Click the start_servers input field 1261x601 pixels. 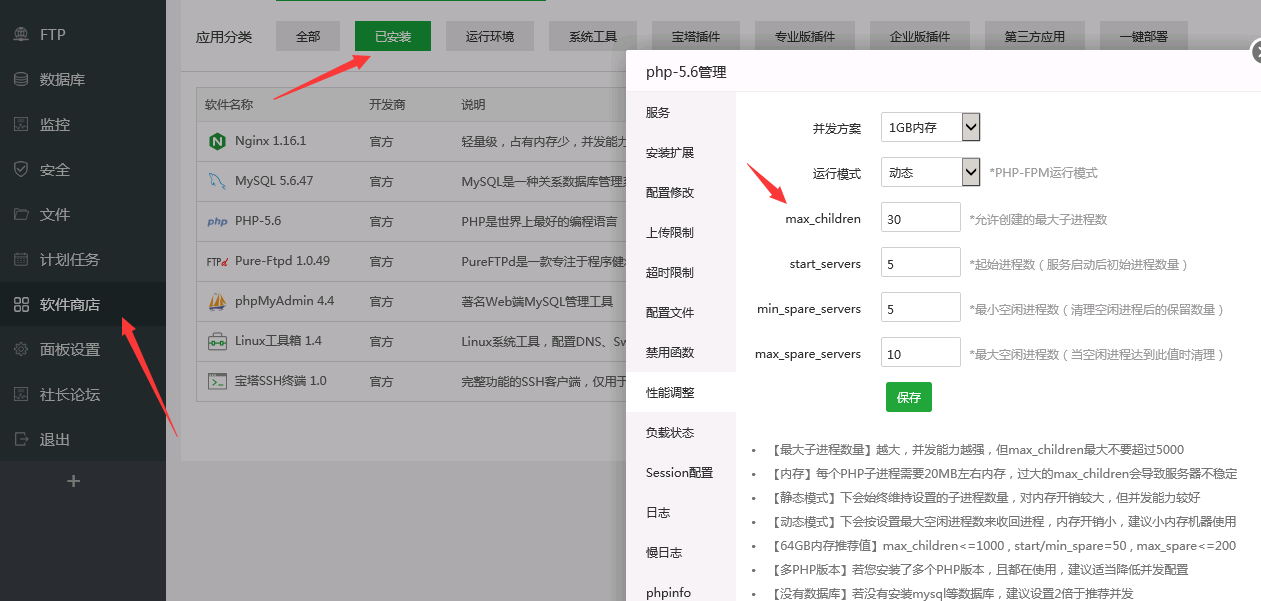point(921,263)
